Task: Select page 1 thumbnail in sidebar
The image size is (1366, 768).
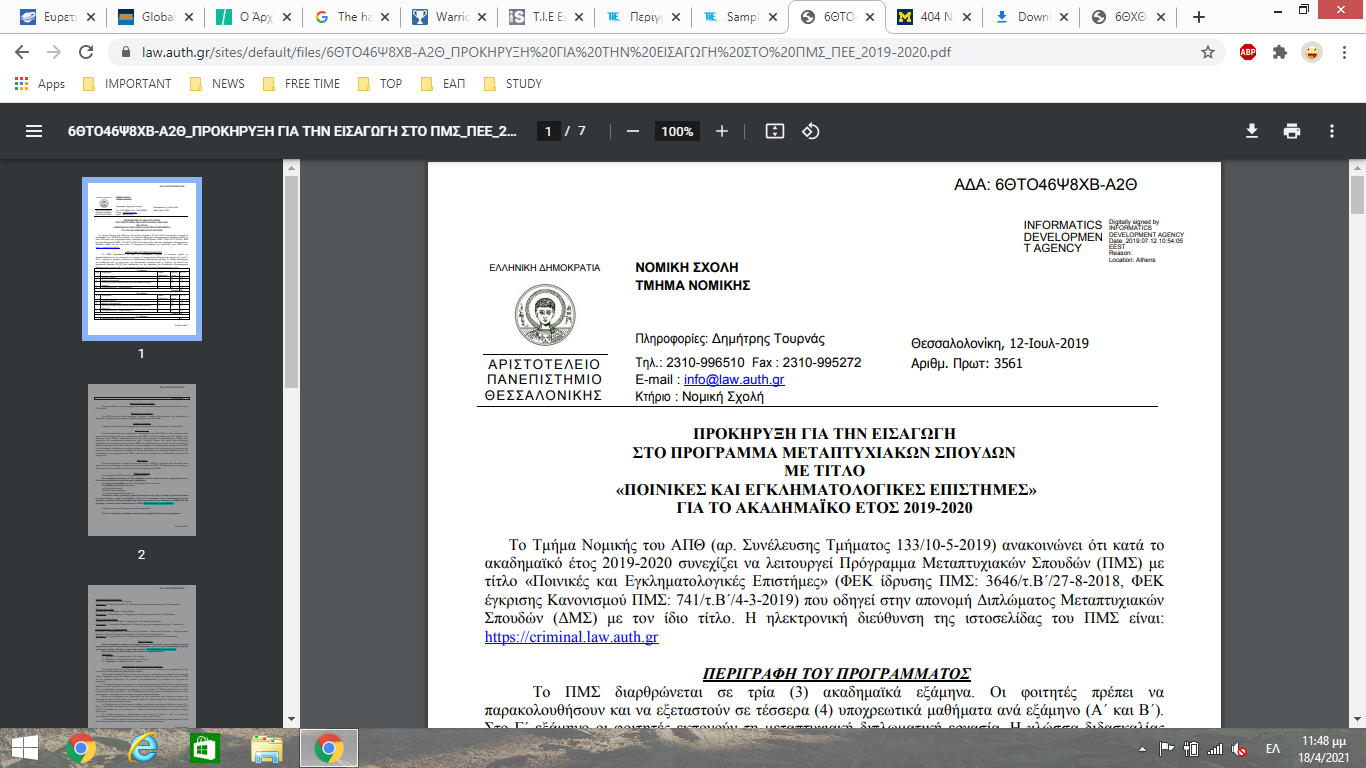Action: pos(141,259)
